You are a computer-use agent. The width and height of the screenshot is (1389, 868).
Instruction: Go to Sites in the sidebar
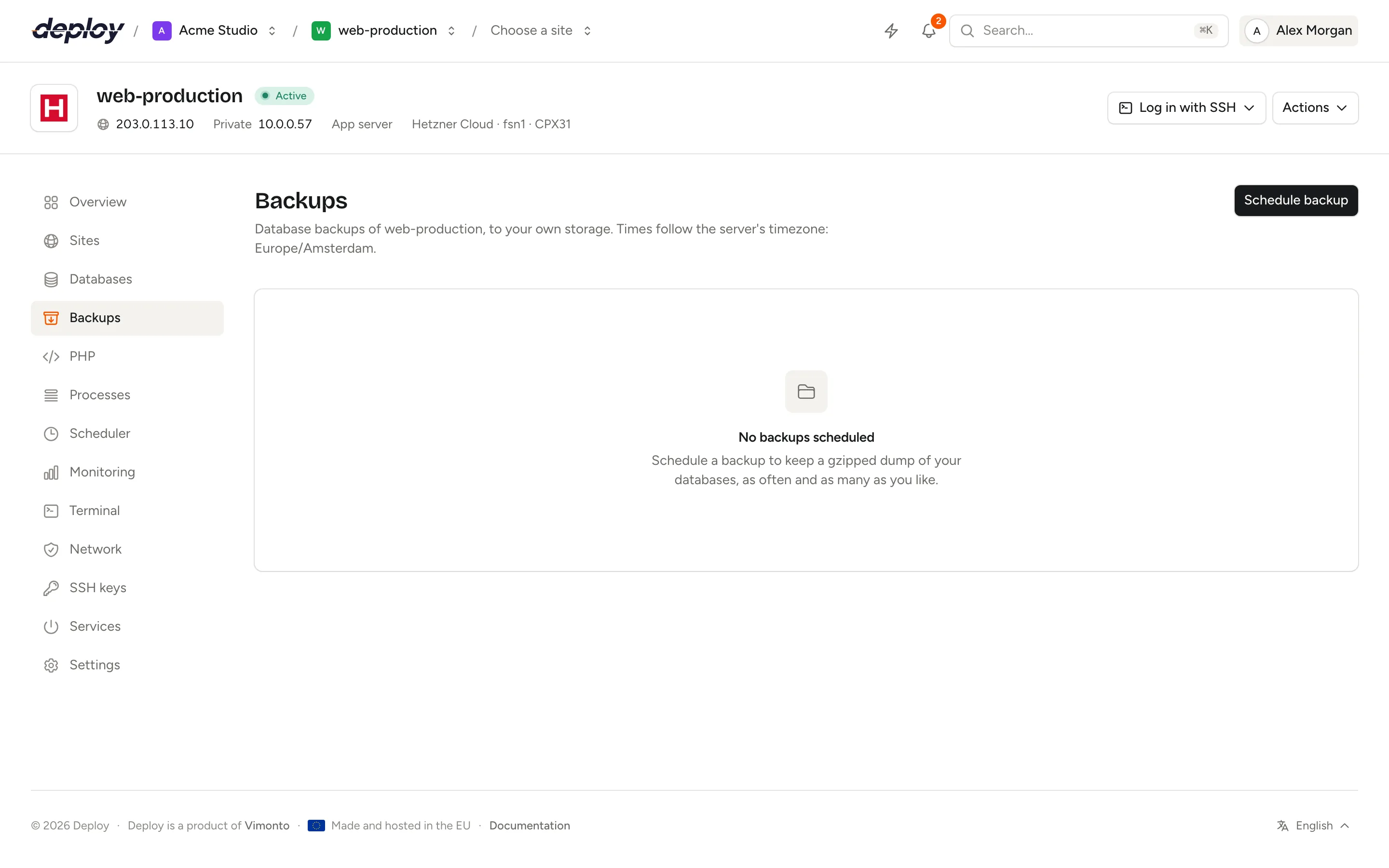127,241
